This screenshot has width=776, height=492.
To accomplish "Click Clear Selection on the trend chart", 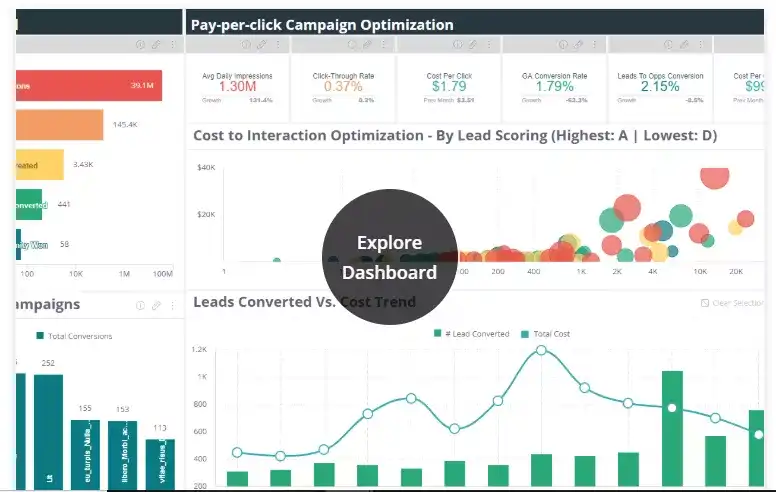I will [x=732, y=303].
